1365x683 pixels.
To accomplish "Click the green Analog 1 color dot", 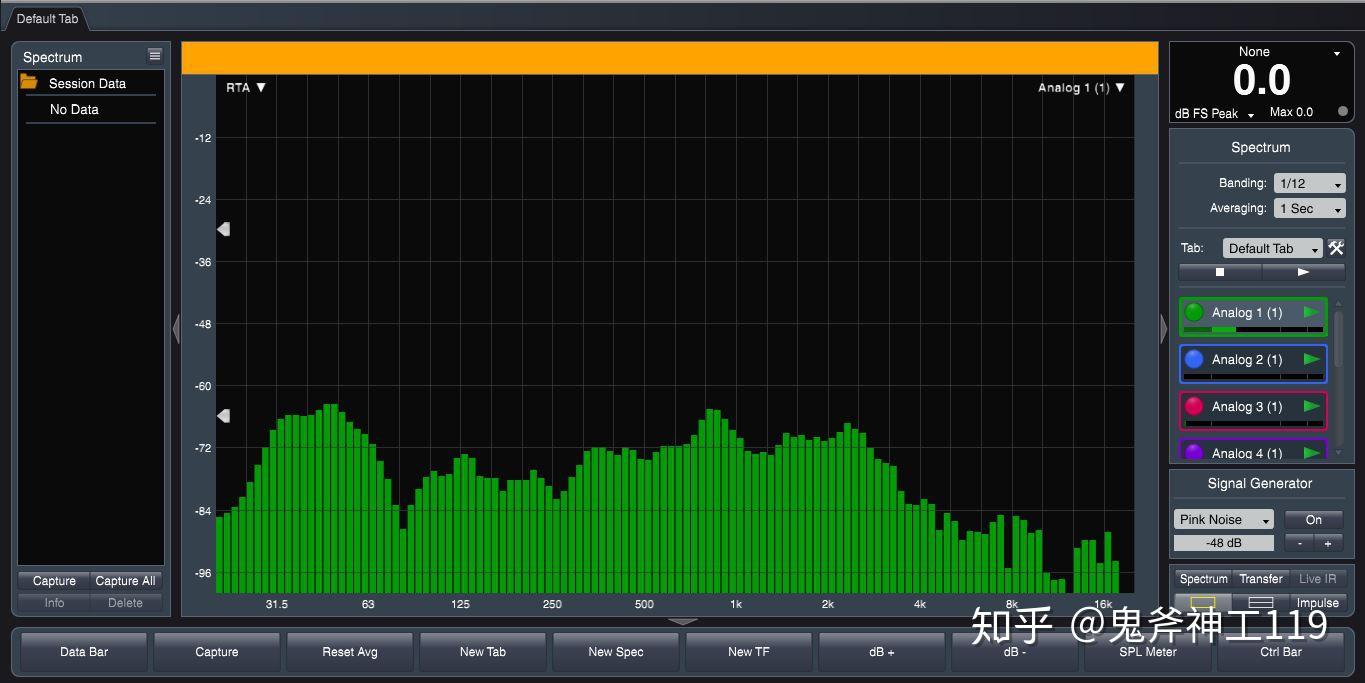I will pyautogui.click(x=1194, y=312).
